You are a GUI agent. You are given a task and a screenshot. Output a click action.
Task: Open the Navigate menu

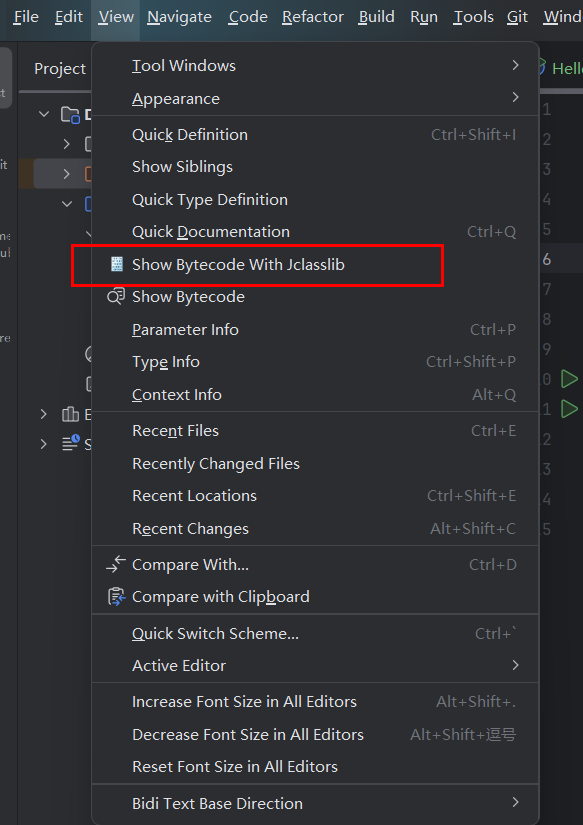179,17
